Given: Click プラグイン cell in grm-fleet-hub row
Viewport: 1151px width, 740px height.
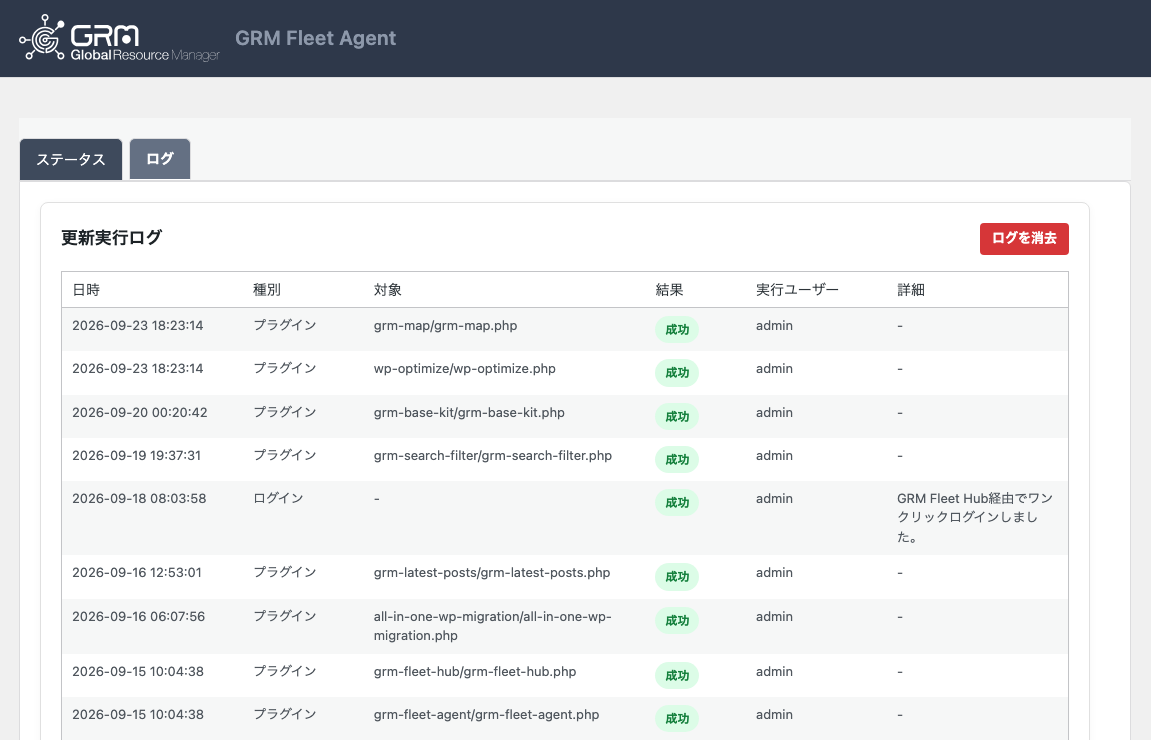Looking at the screenshot, I should pyautogui.click(x=285, y=671).
